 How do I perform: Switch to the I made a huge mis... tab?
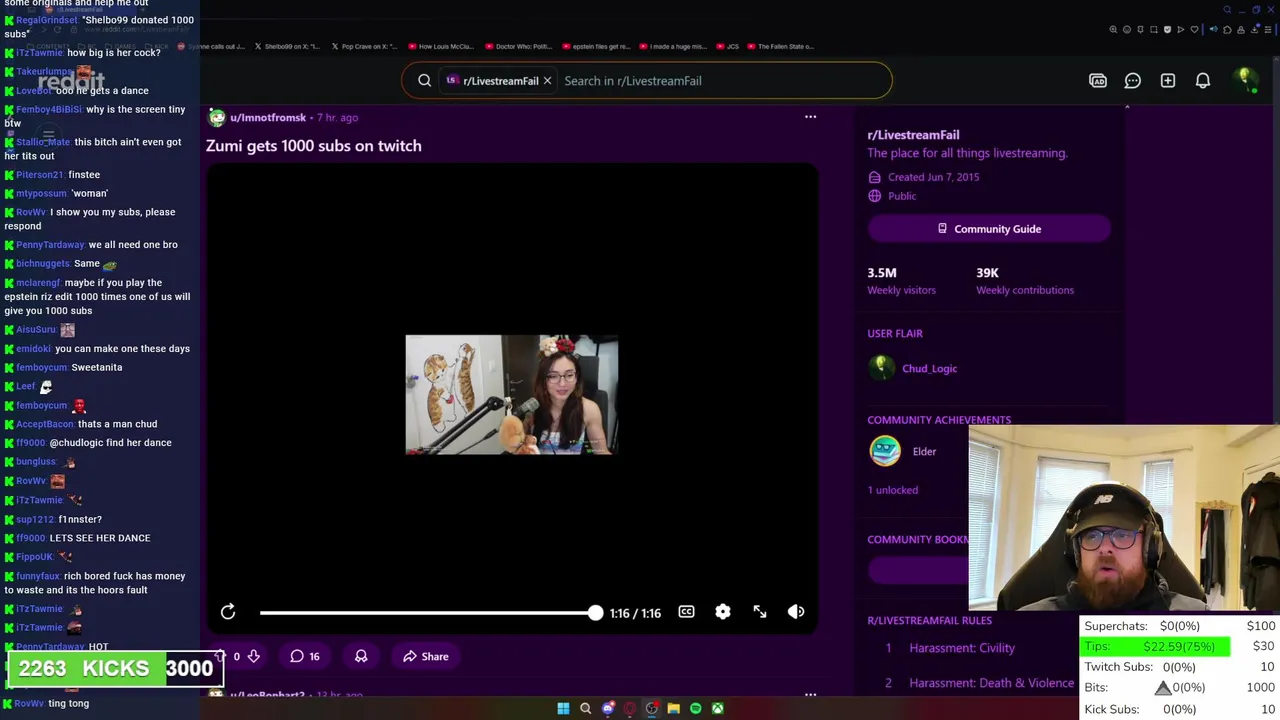[671, 46]
